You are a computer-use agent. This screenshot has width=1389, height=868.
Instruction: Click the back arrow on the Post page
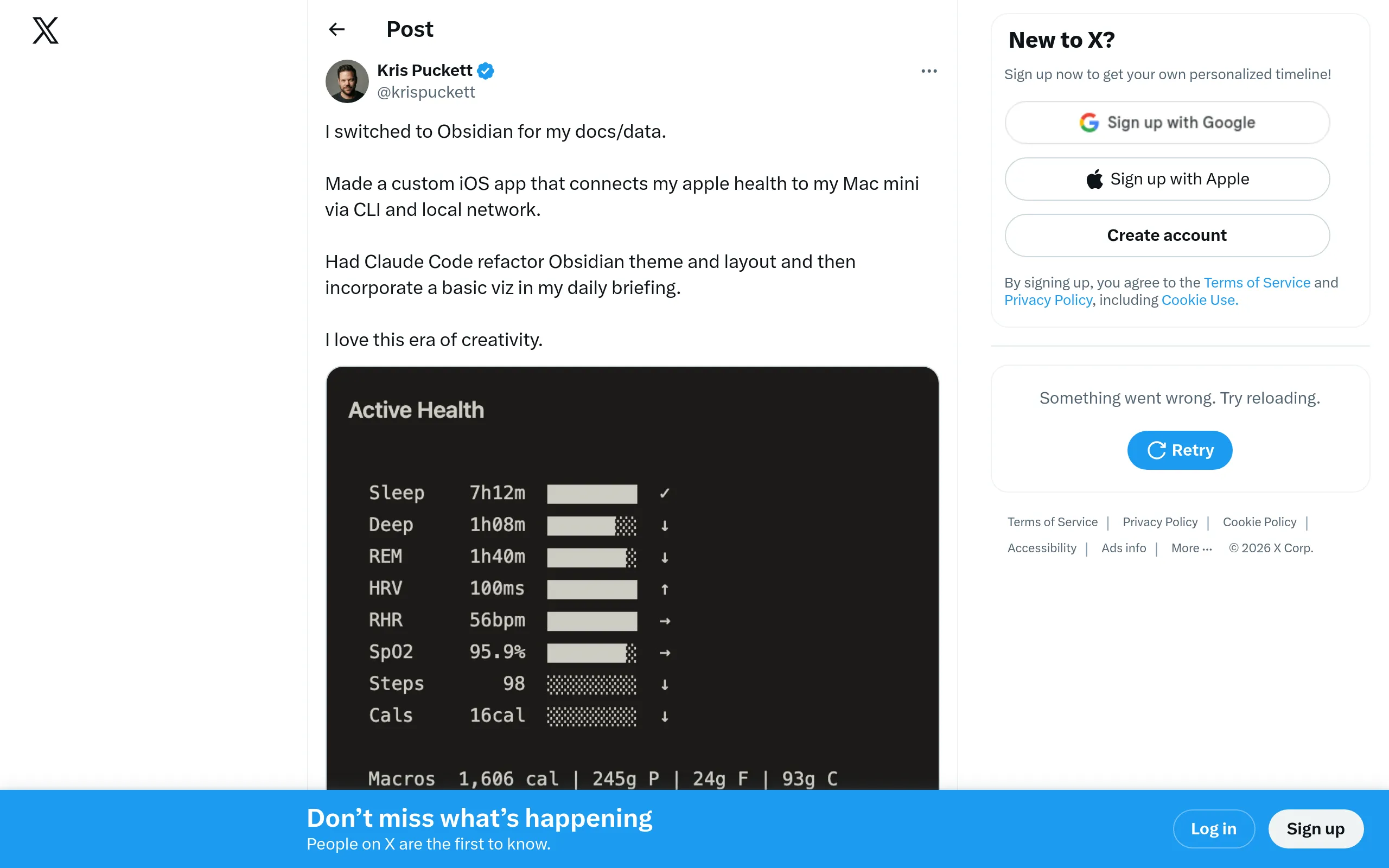coord(337,29)
